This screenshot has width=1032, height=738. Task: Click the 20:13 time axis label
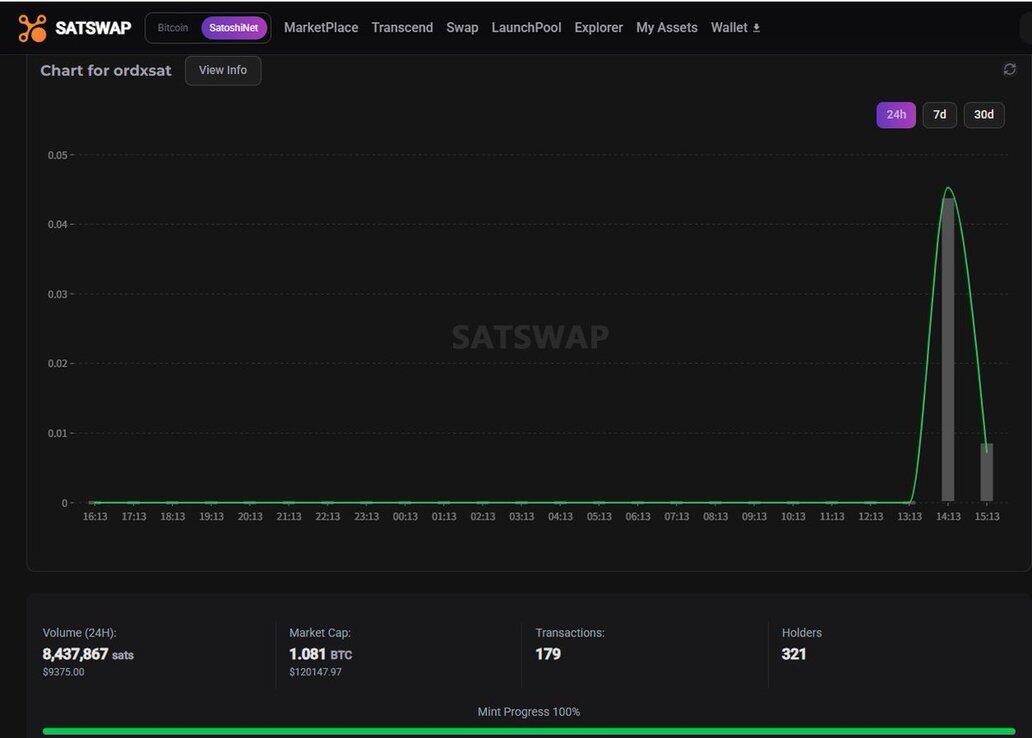tap(250, 517)
